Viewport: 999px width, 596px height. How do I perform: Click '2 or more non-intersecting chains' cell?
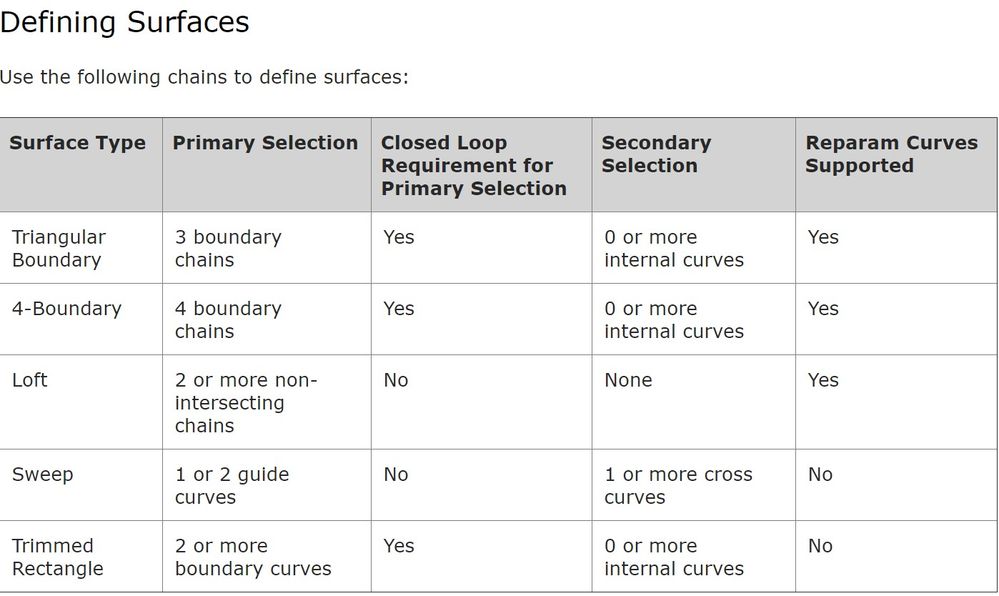point(245,402)
